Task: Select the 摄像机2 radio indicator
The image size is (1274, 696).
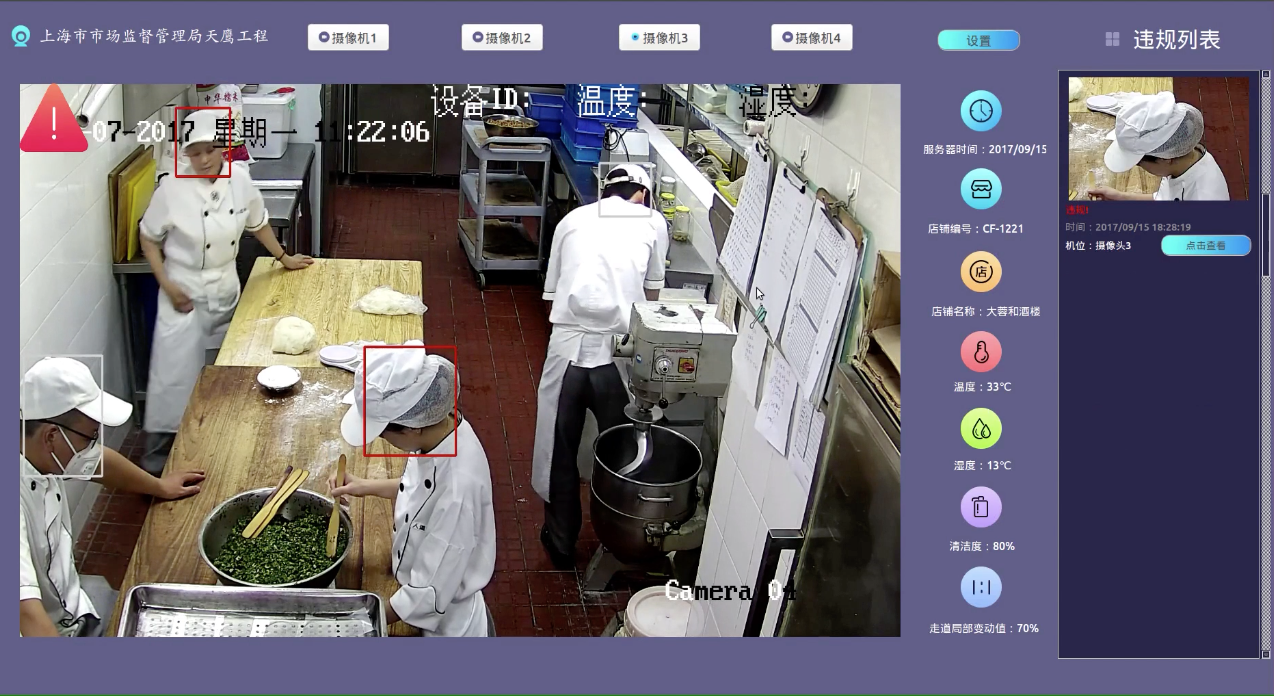Action: tap(477, 37)
